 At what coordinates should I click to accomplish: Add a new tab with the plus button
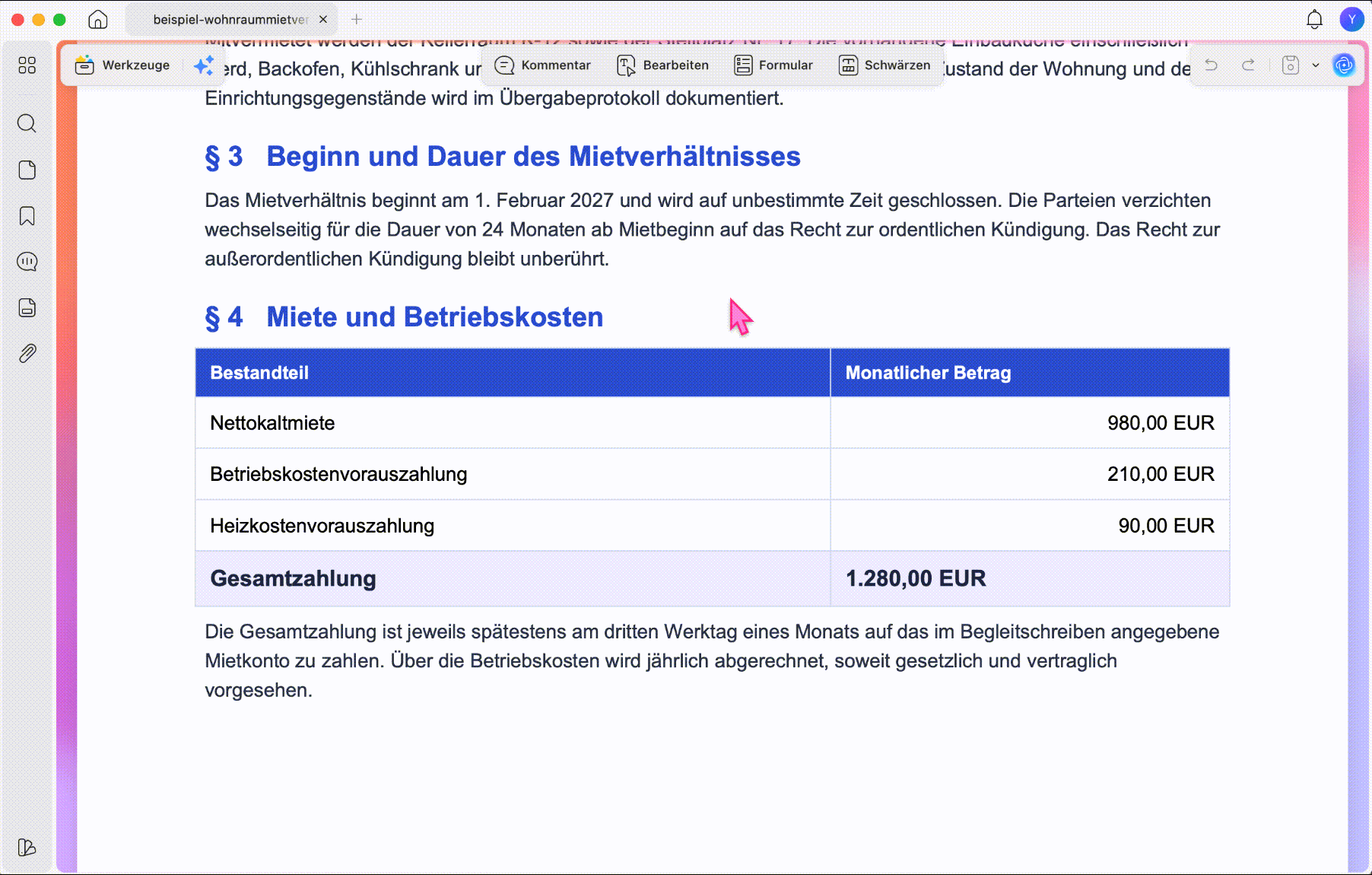click(357, 20)
